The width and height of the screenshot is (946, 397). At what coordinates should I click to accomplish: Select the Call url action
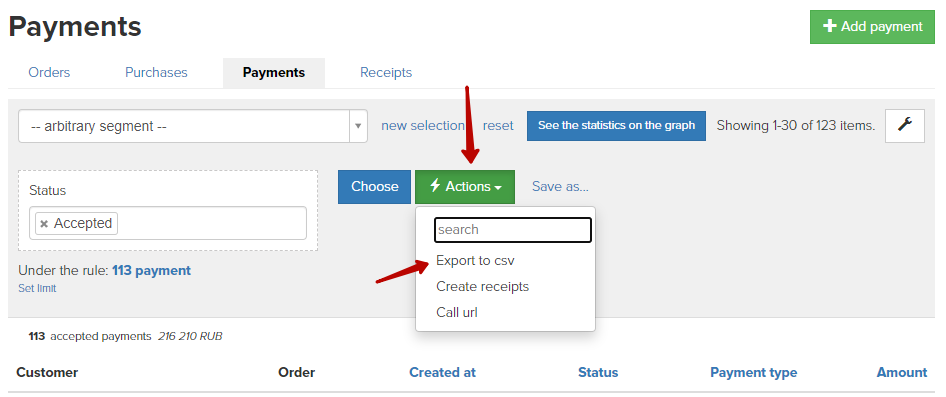pyautogui.click(x=457, y=313)
